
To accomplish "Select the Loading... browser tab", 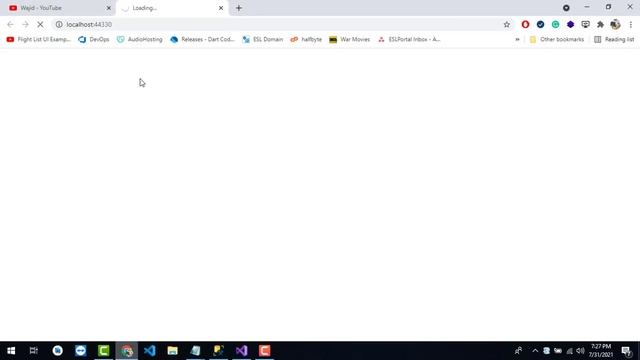I will click(x=171, y=8).
